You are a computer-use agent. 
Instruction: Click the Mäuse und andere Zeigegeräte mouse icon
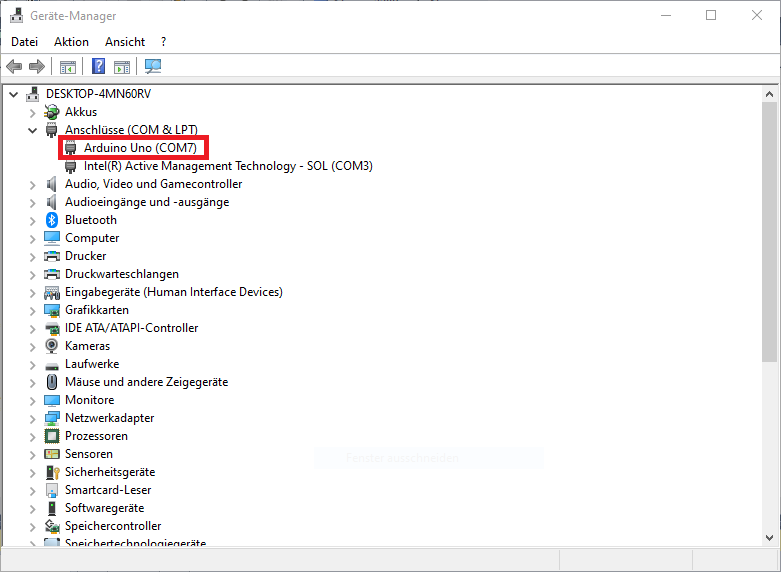[x=52, y=382]
